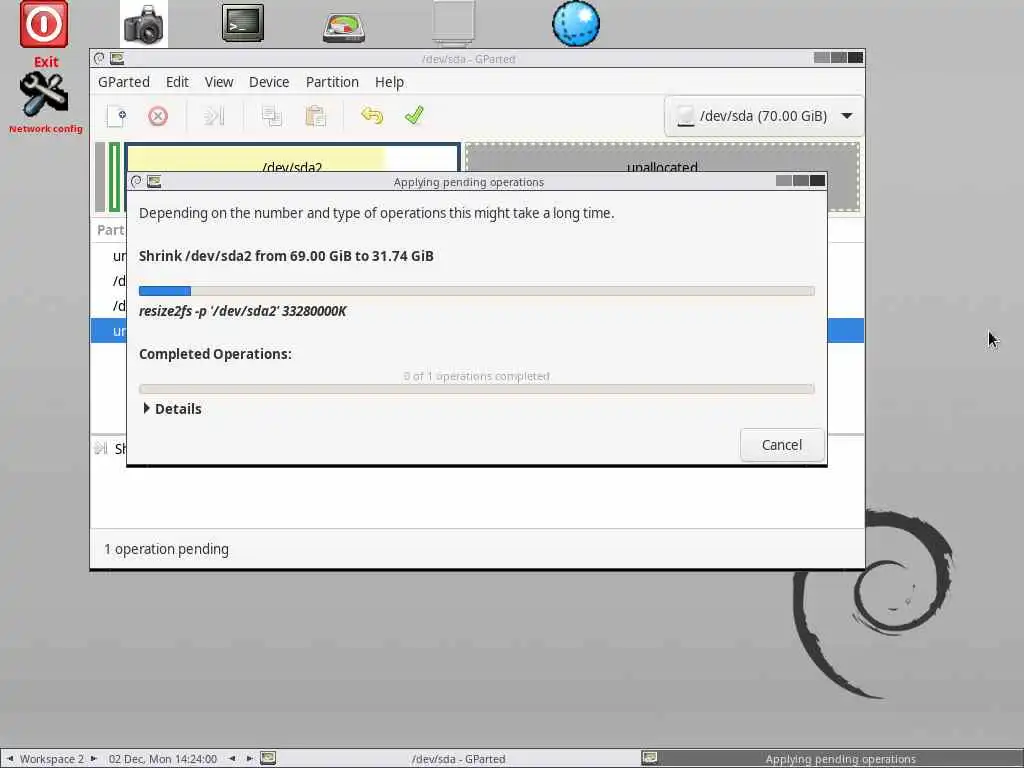The width and height of the screenshot is (1024, 768).
Task: Launch the terminal desktop icon
Action: click(243, 24)
